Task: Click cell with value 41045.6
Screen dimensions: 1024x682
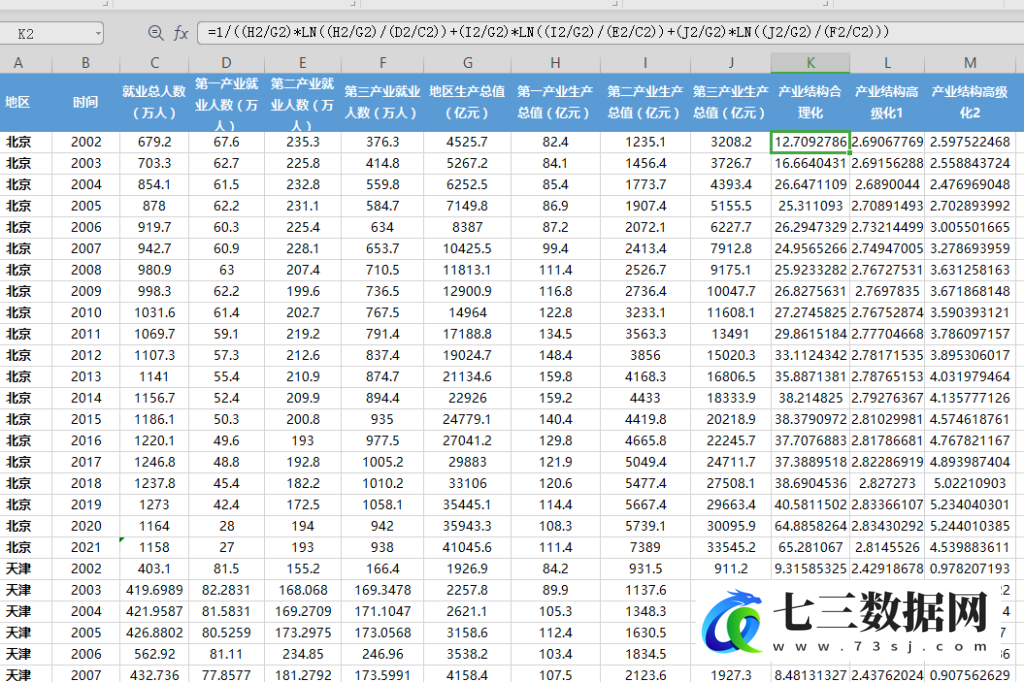Action: click(x=467, y=547)
